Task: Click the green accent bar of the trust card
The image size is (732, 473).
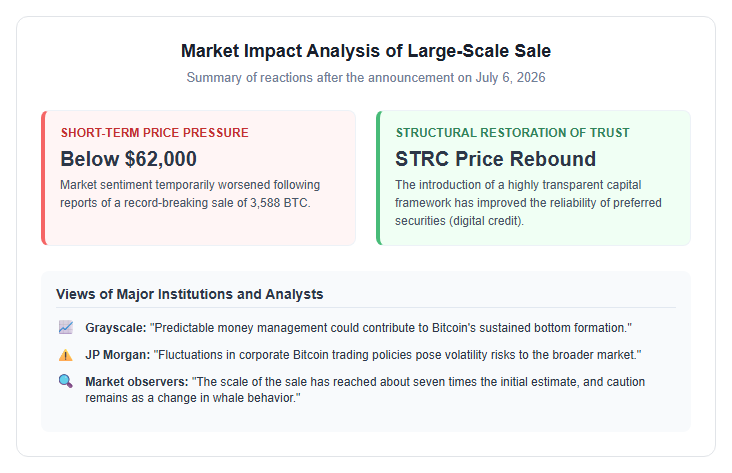Action: 379,178
